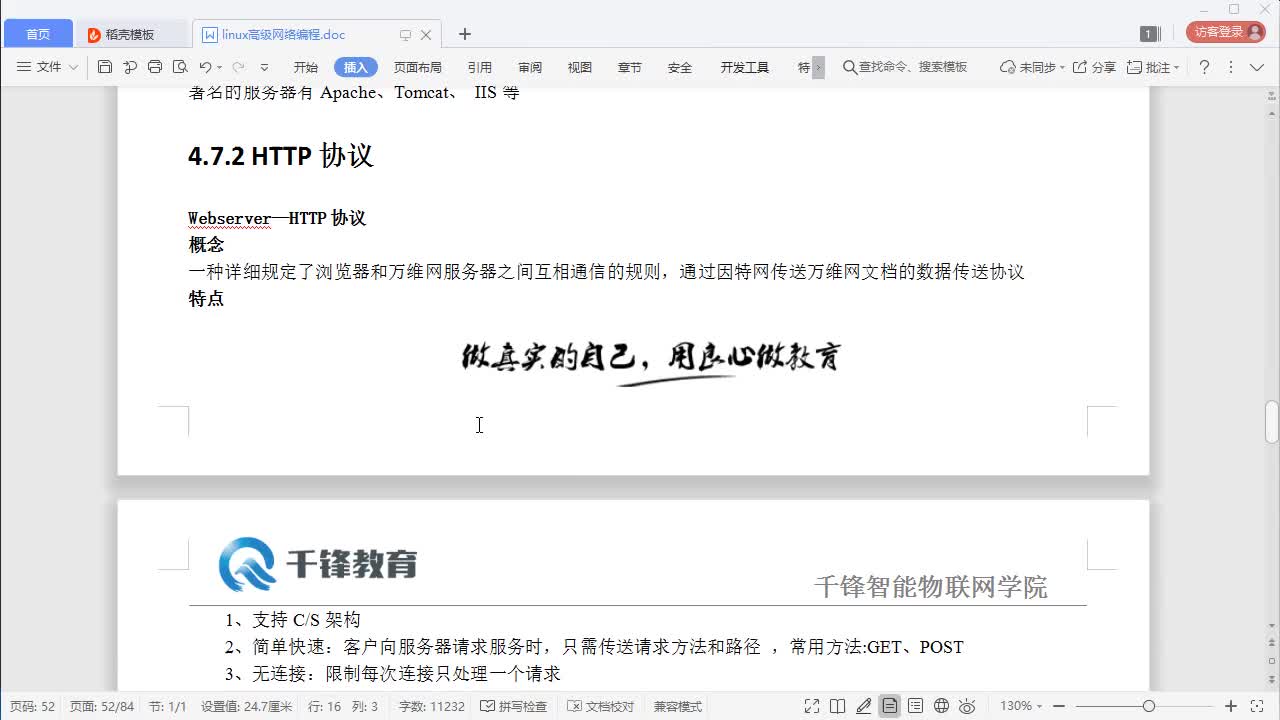The width and height of the screenshot is (1280, 720).
Task: Enter full screen view from status bar
Action: [812, 706]
